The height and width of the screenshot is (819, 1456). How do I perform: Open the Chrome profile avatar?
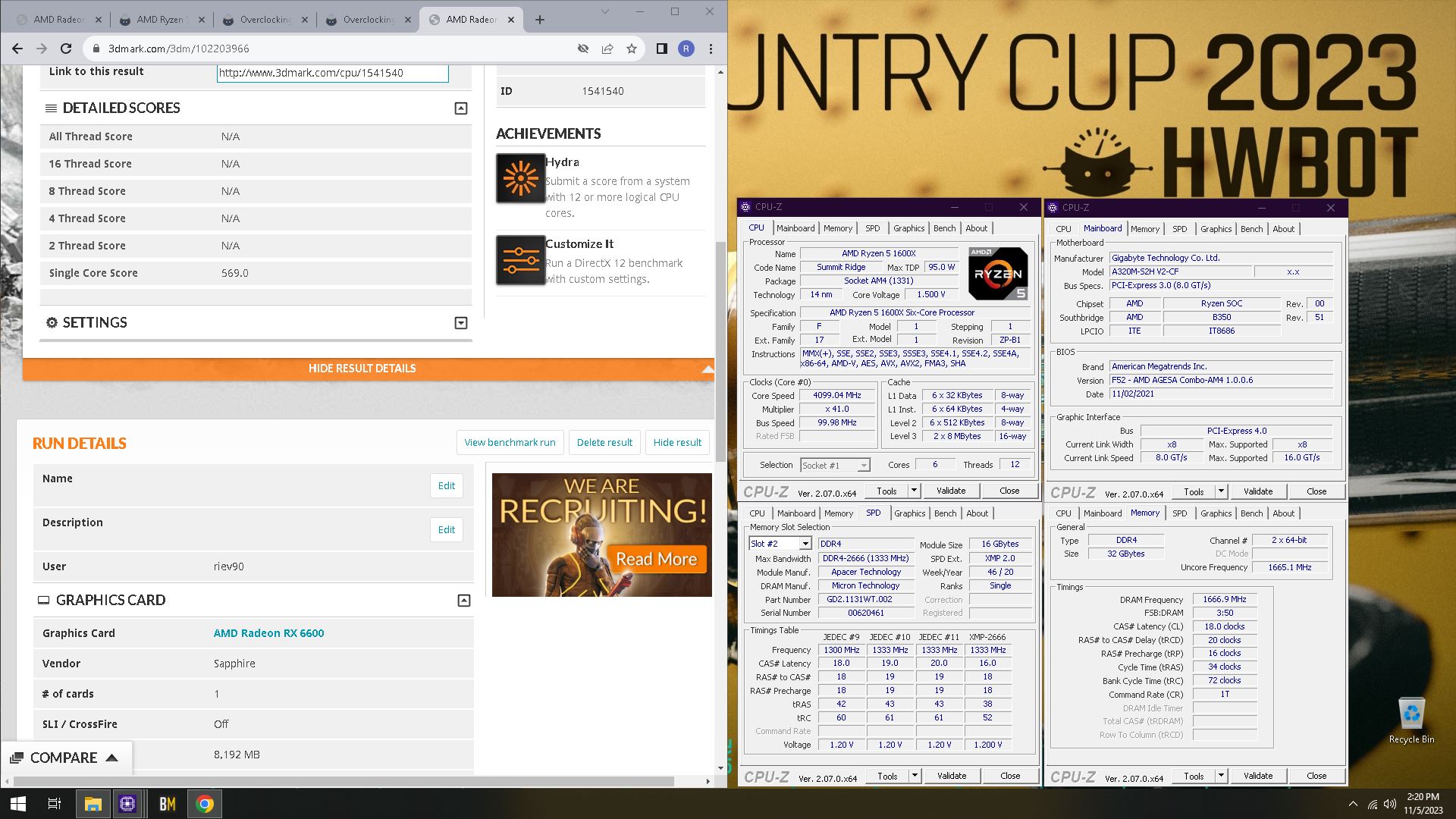pos(686,49)
